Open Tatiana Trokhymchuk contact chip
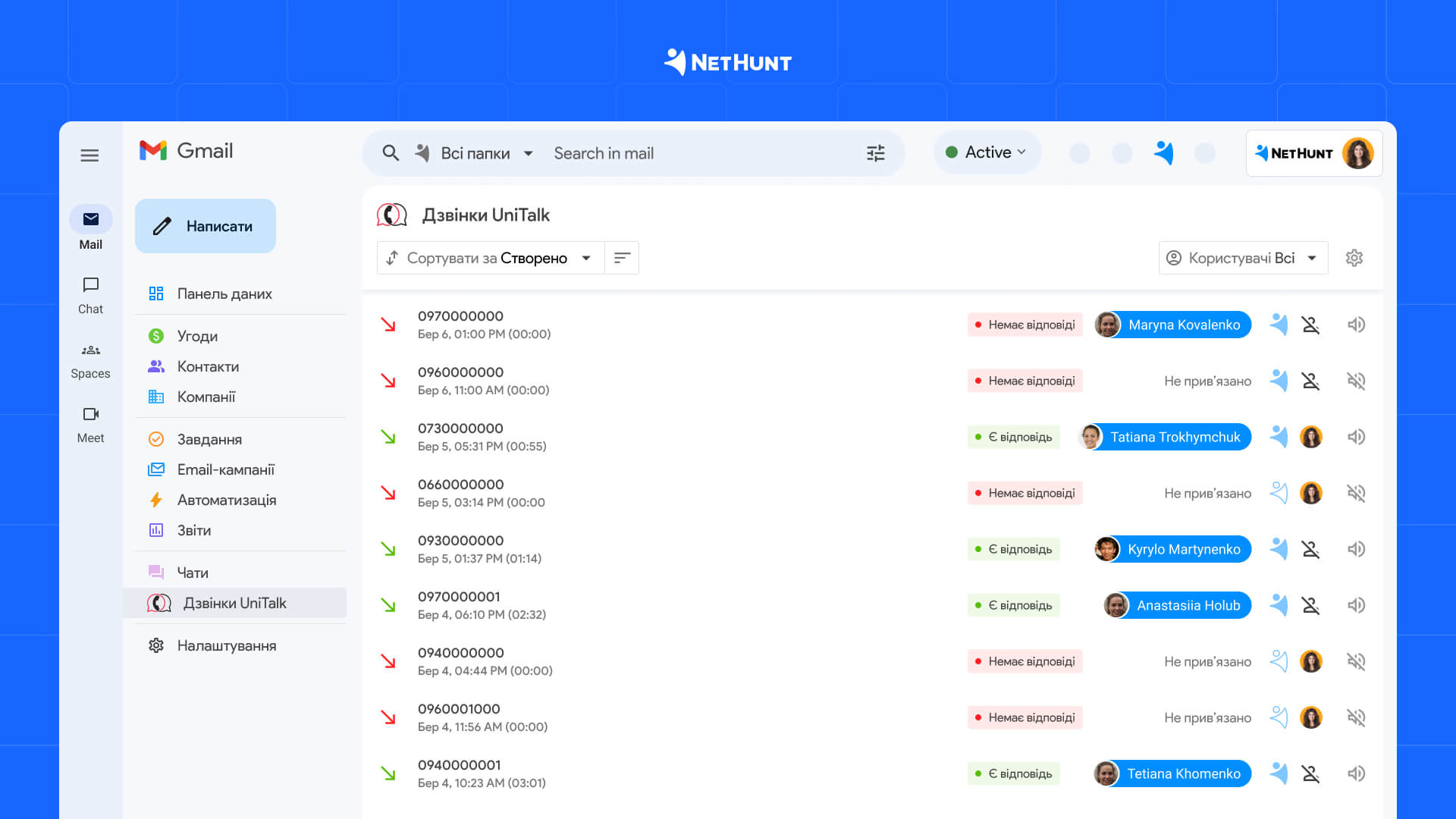 1164,437
